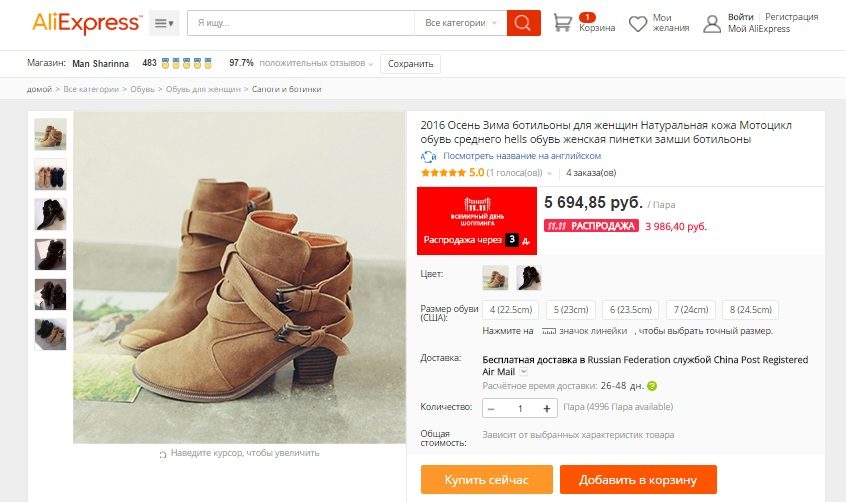The image size is (846, 502).
Task: Open the wishlist heart icon
Action: point(638,24)
